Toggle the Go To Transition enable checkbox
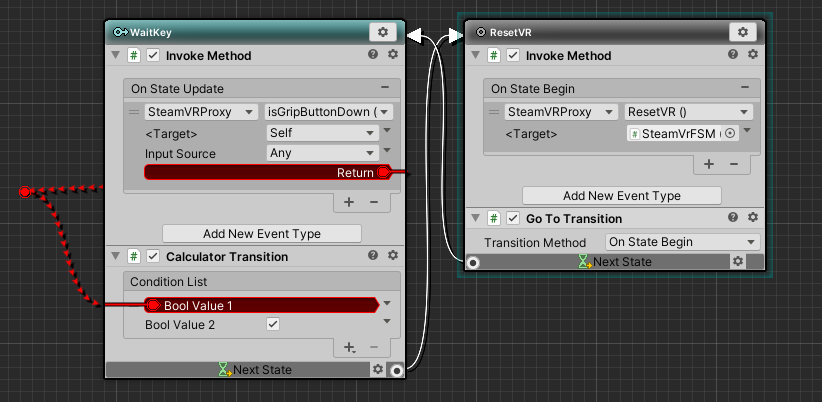 (x=513, y=218)
